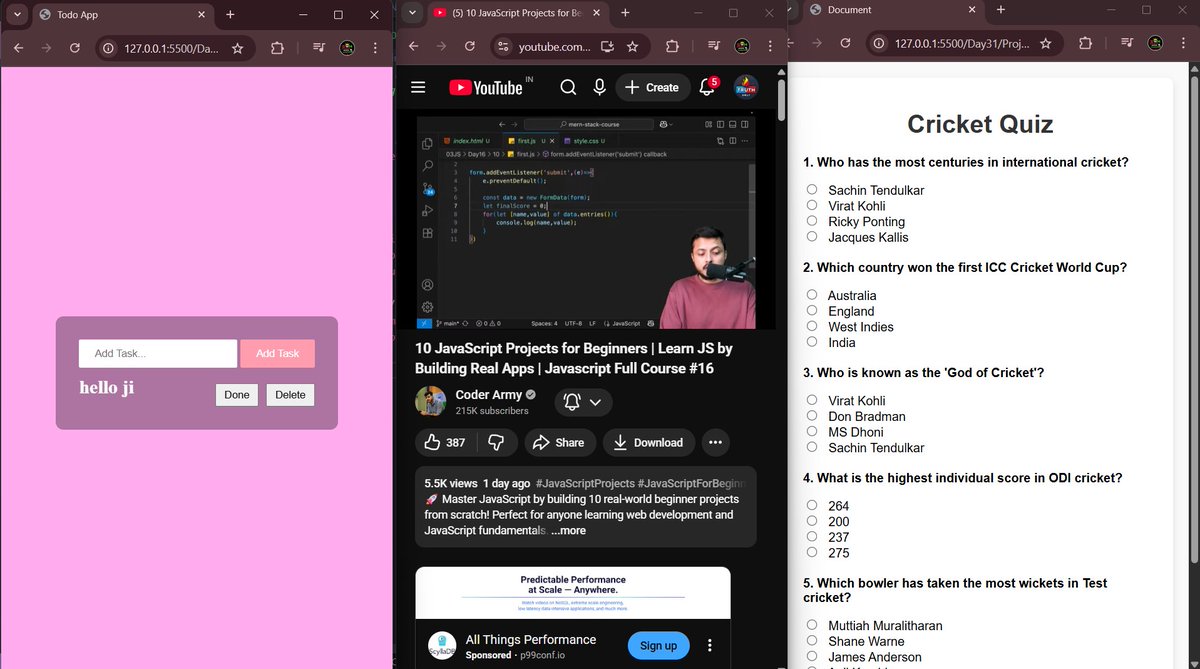The image size is (1200, 669).
Task: Open YouTube notifications bell with badge
Action: (x=707, y=87)
